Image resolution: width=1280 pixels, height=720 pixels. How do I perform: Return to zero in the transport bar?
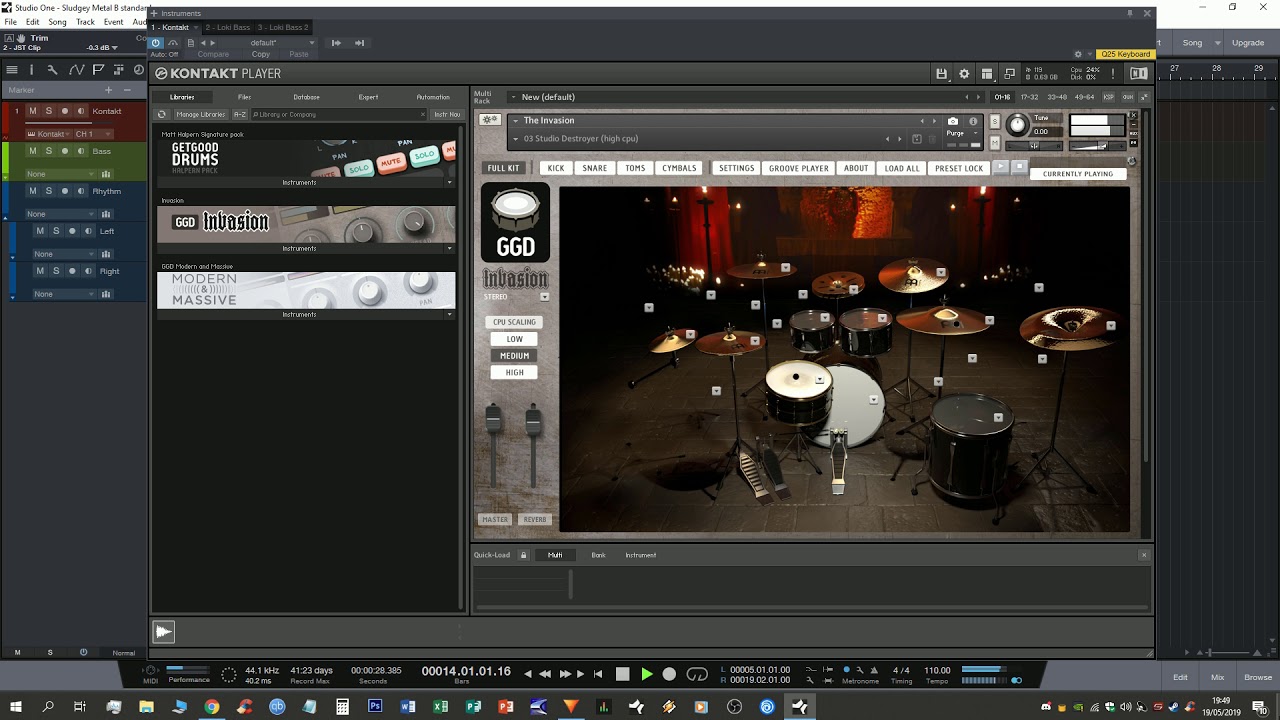click(598, 674)
